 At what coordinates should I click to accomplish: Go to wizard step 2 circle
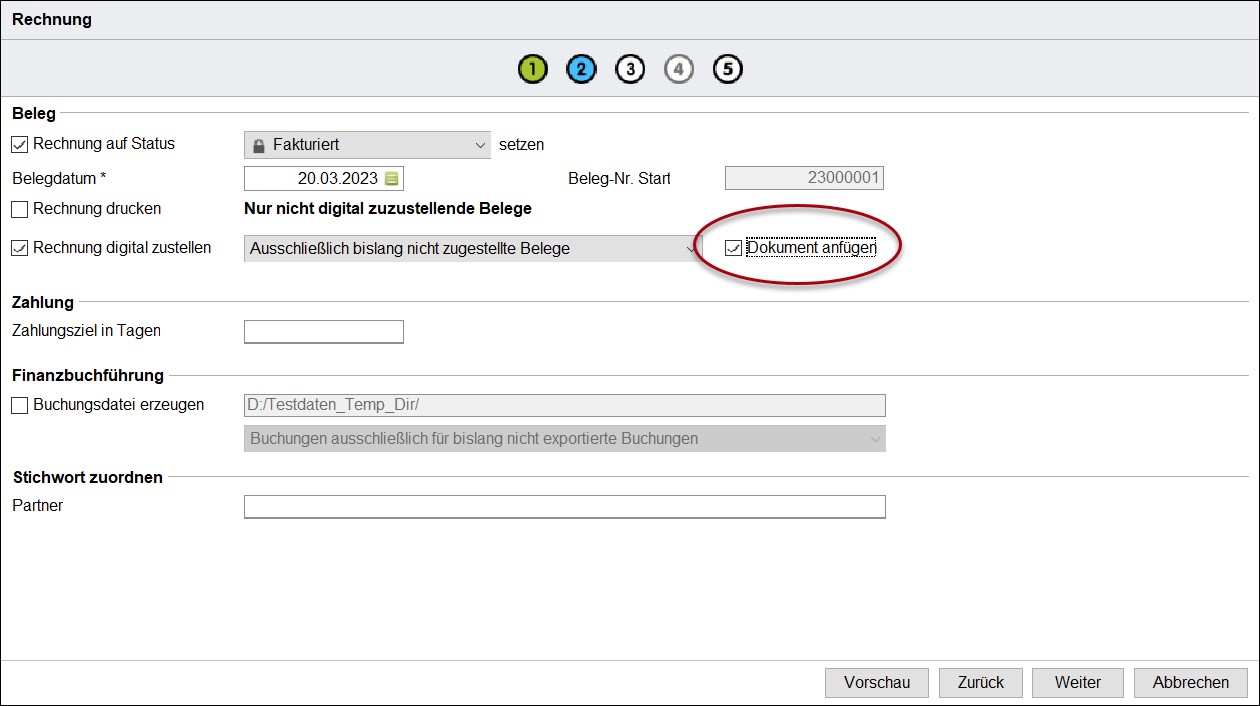[x=581, y=69]
